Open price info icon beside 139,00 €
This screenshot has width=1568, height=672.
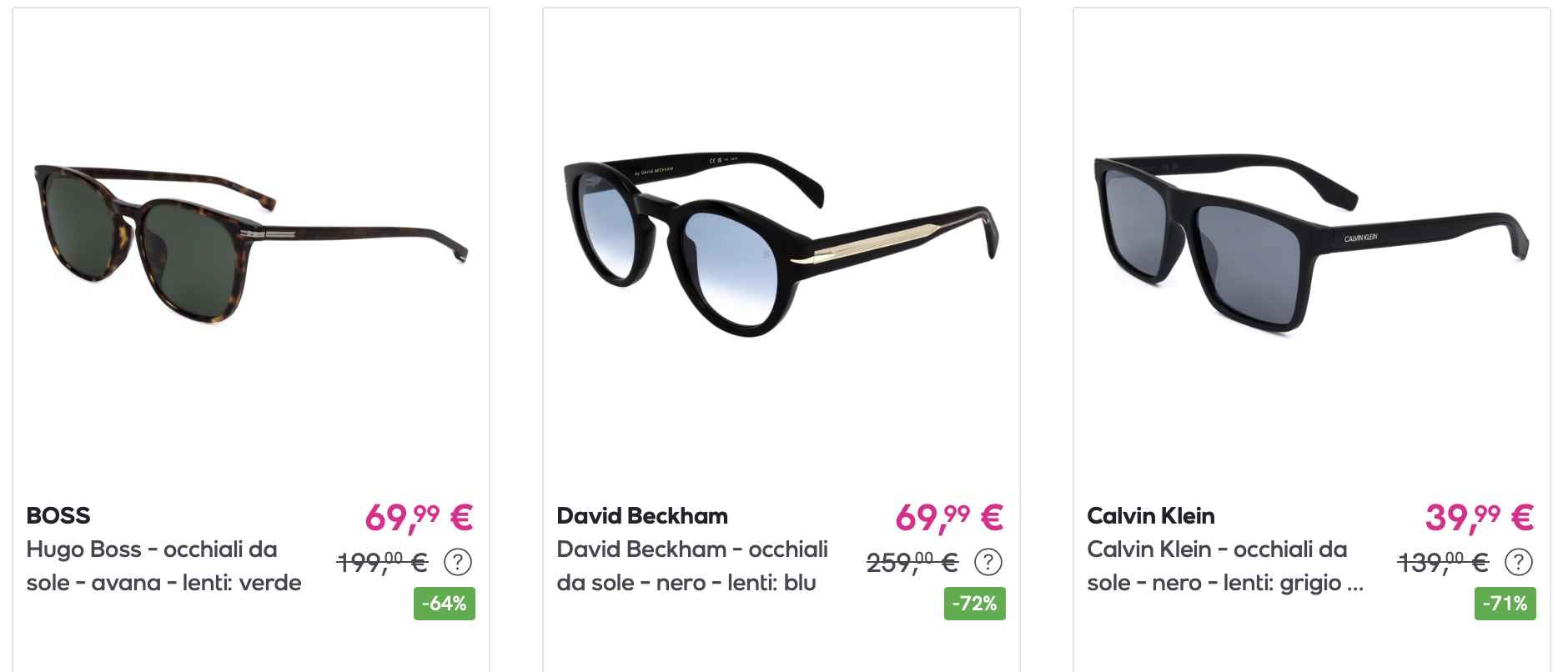[x=1519, y=562]
